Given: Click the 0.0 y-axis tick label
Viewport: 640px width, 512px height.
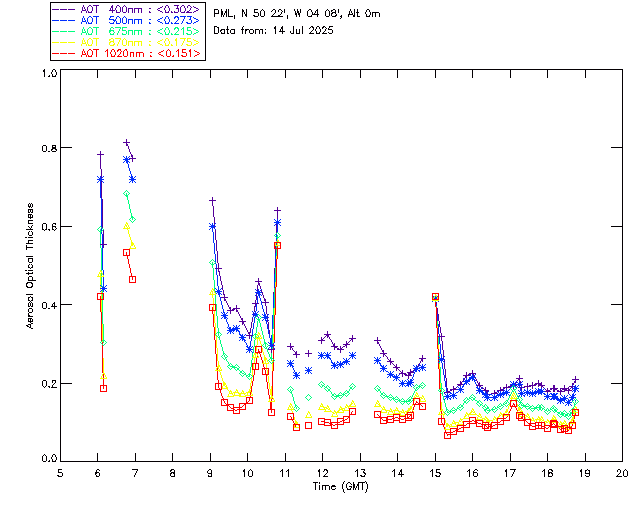Looking at the screenshot, I should tap(49, 459).
